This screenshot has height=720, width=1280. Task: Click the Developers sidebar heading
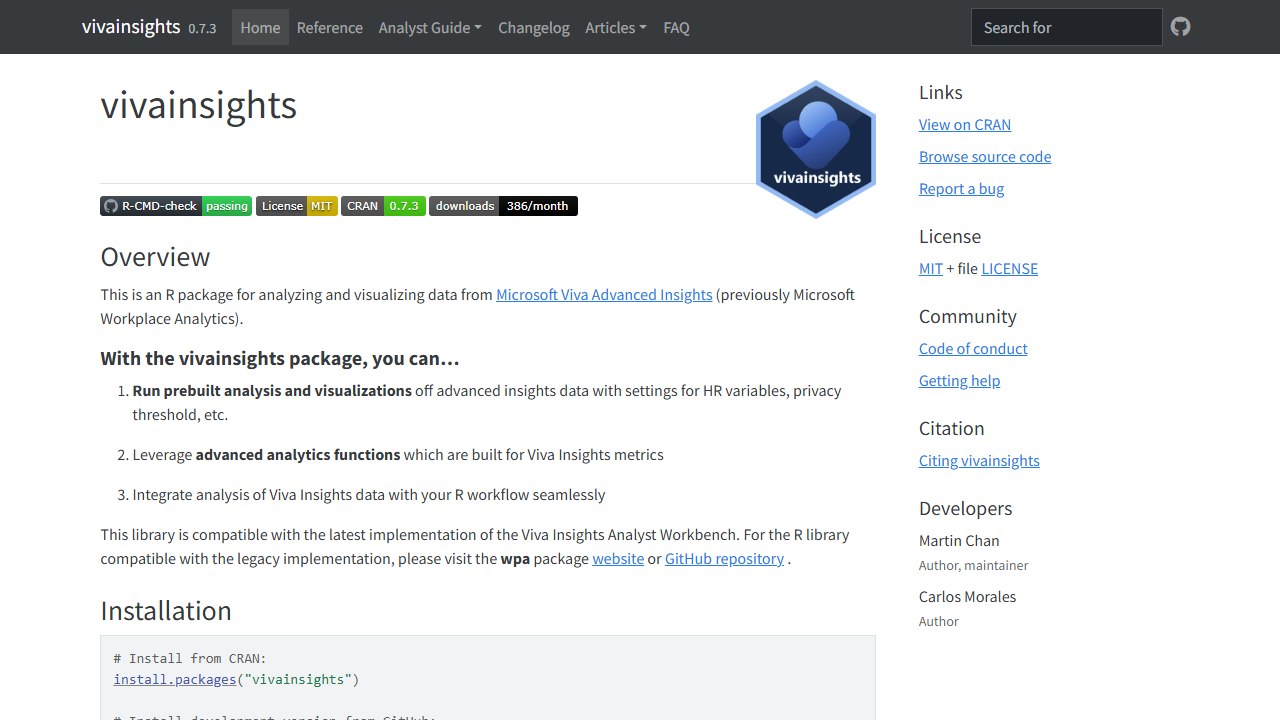click(x=965, y=509)
